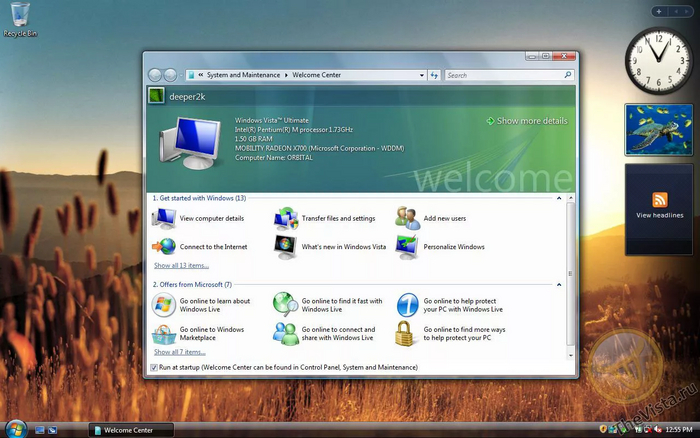The width and height of the screenshot is (700, 438).
Task: Click the network disconnected tray icon
Action: 648,430
